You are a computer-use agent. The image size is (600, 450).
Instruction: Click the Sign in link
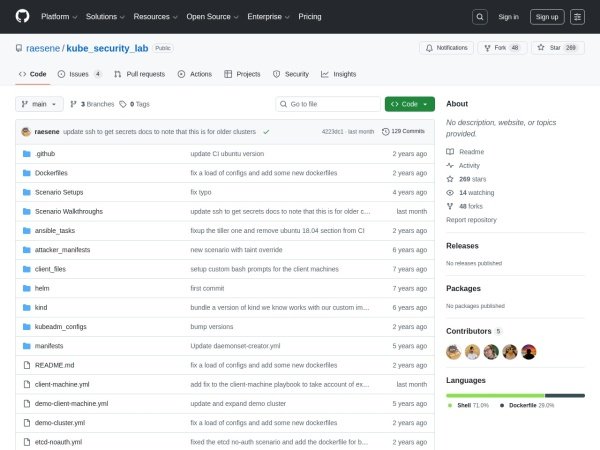(x=508, y=17)
